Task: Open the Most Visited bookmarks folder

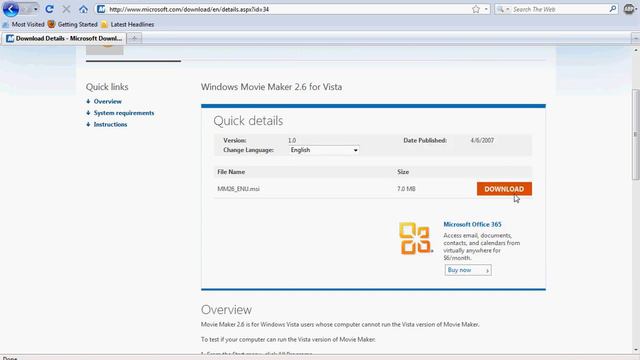Action: (24, 24)
